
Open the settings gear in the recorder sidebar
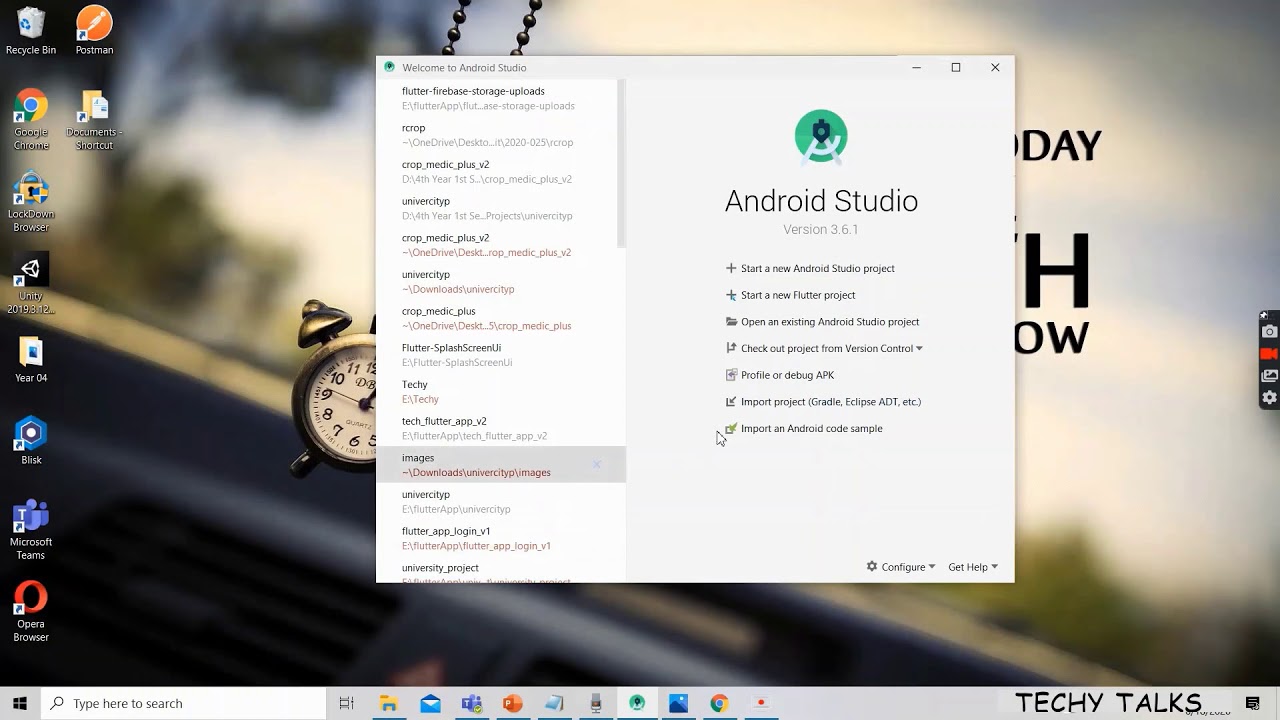[x=1269, y=397]
